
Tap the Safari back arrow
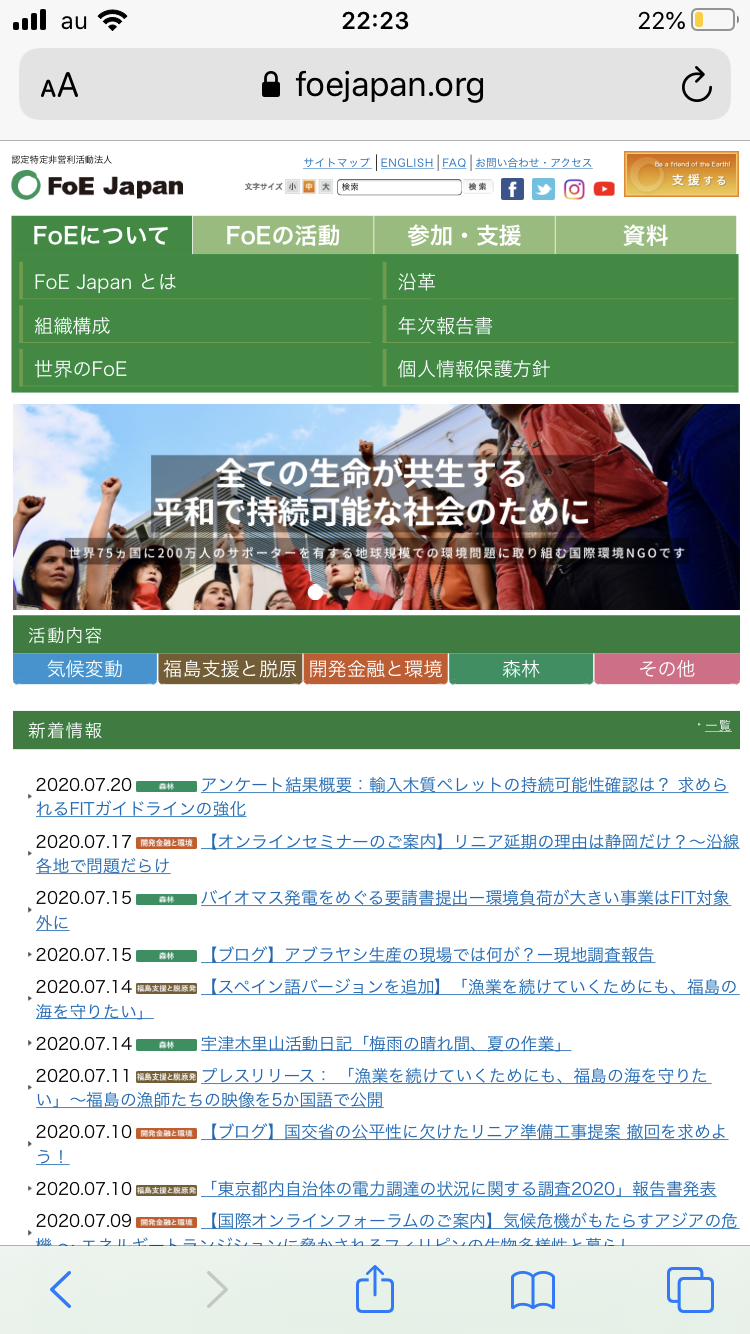61,1289
